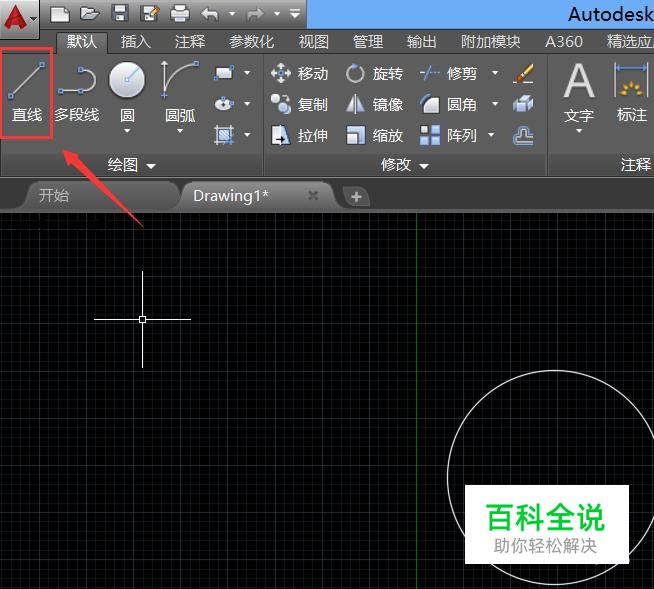The height and width of the screenshot is (589, 654).
Task: Select the 镜像 (Mirror) tool
Action: pyautogui.click(x=375, y=105)
